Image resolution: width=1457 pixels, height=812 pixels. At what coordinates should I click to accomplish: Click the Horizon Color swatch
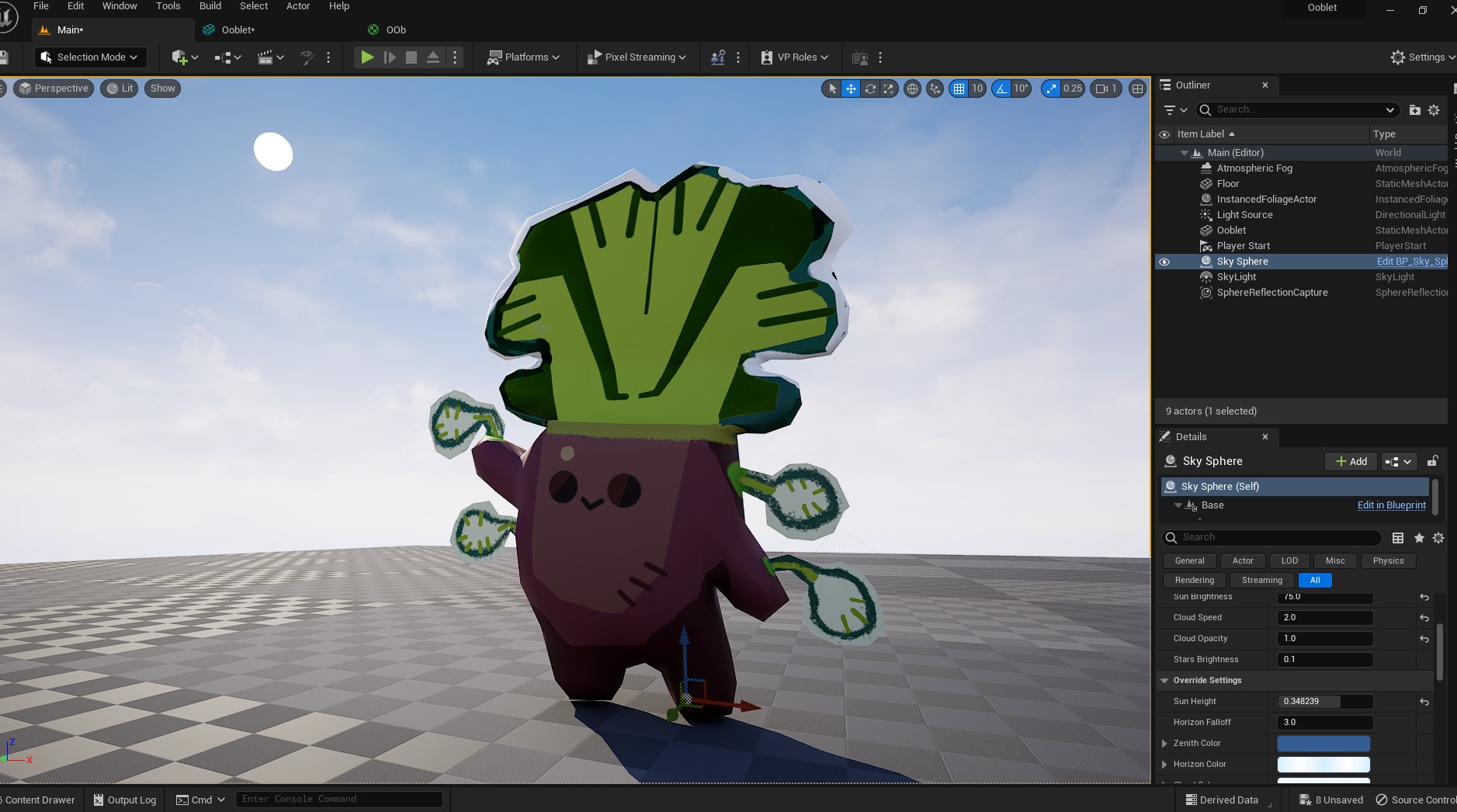coord(1323,765)
